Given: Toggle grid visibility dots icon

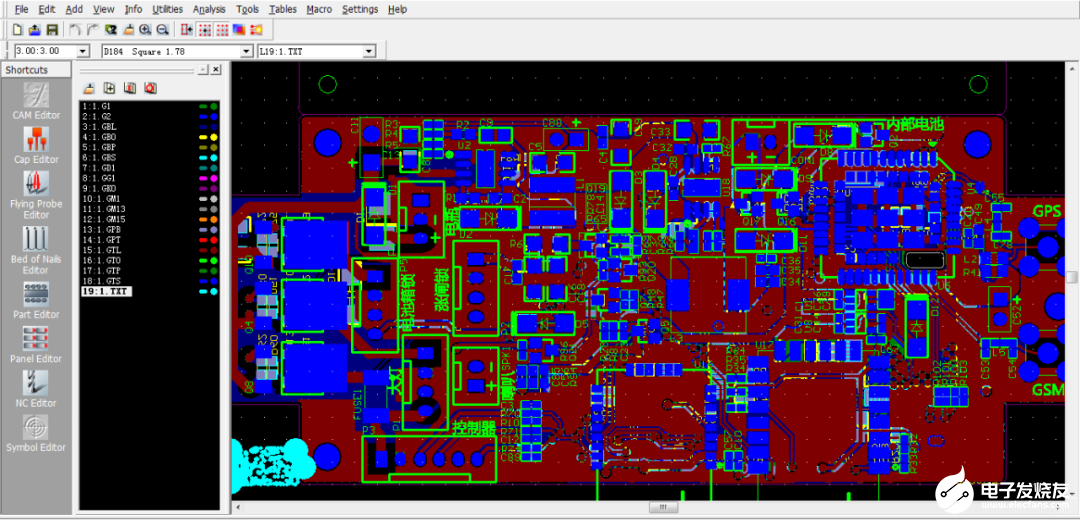Looking at the screenshot, I should [222, 30].
